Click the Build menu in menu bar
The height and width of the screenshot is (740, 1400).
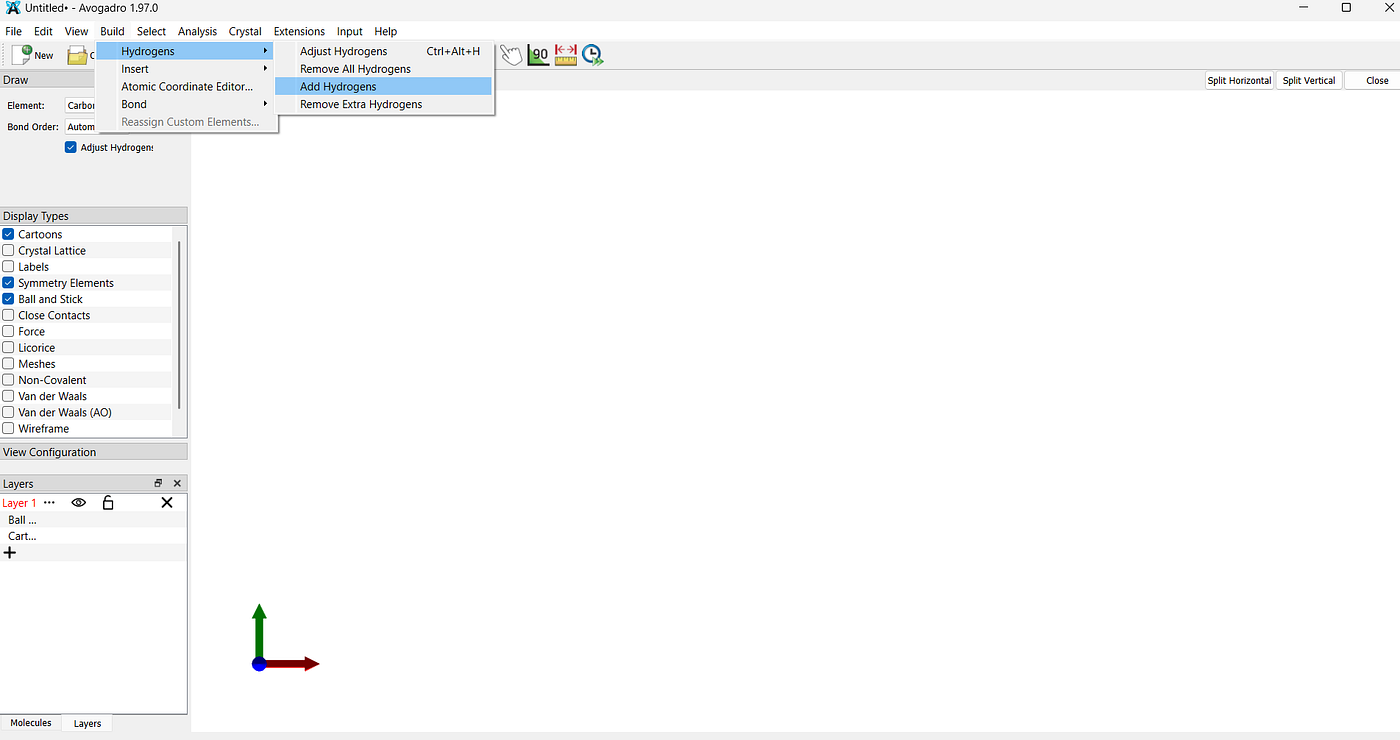point(112,31)
